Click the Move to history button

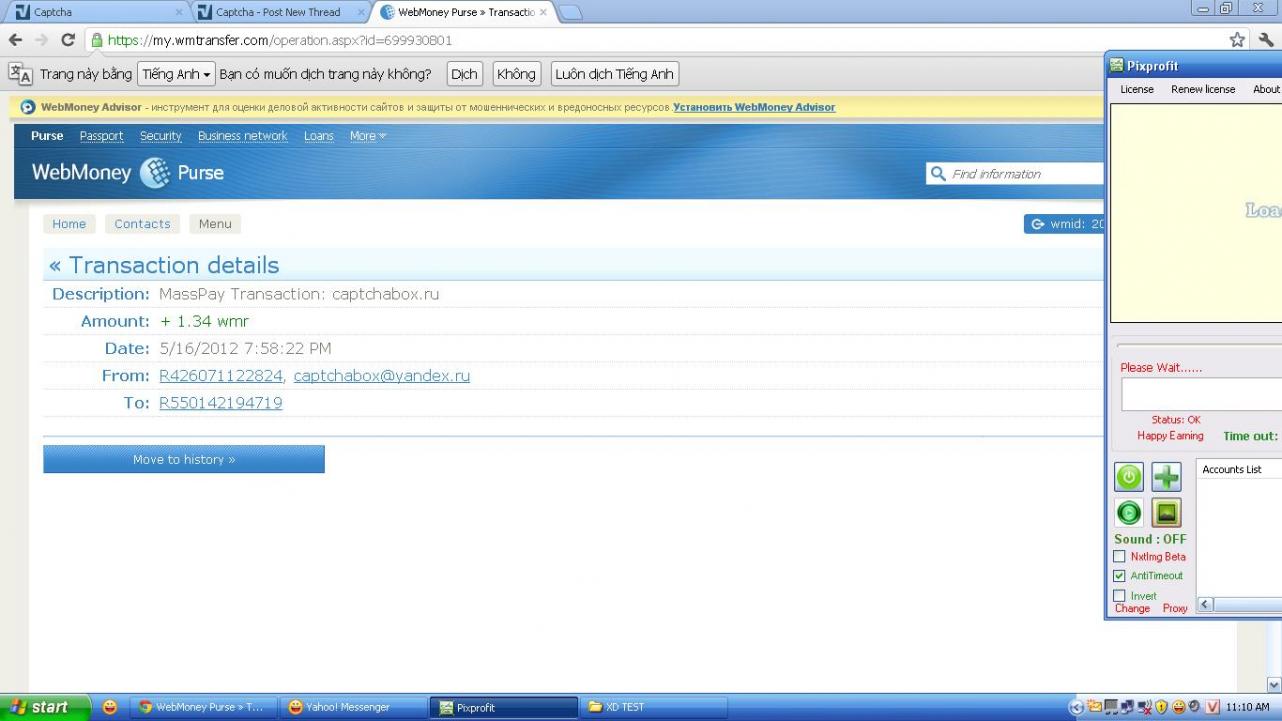click(184, 459)
